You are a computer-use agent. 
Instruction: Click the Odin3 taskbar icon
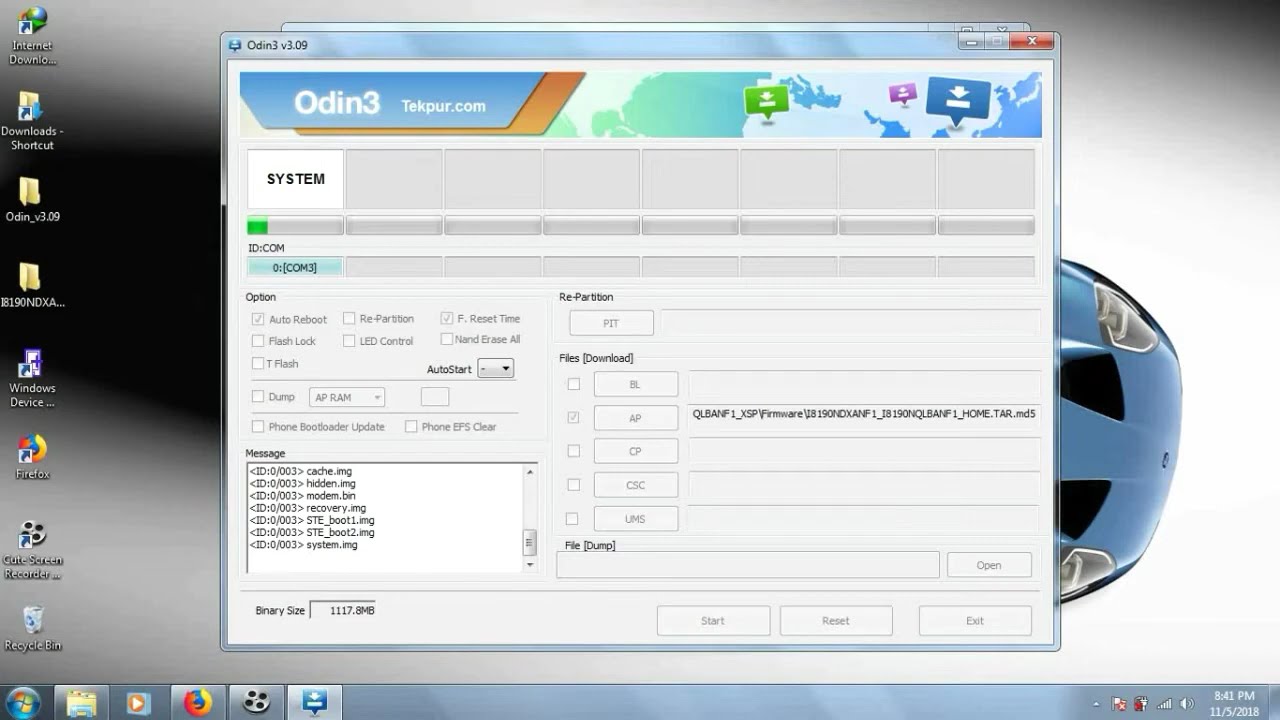[315, 702]
